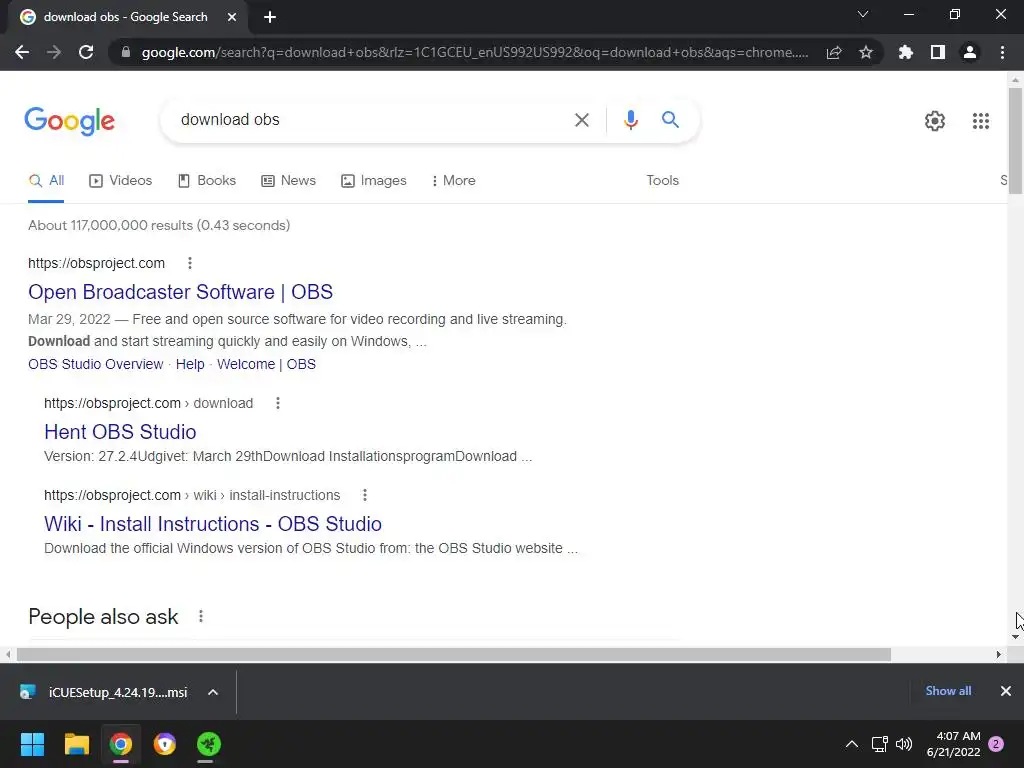The width and height of the screenshot is (1024, 768).
Task: Click the search box containing download obs
Action: pyautogui.click(x=372, y=120)
